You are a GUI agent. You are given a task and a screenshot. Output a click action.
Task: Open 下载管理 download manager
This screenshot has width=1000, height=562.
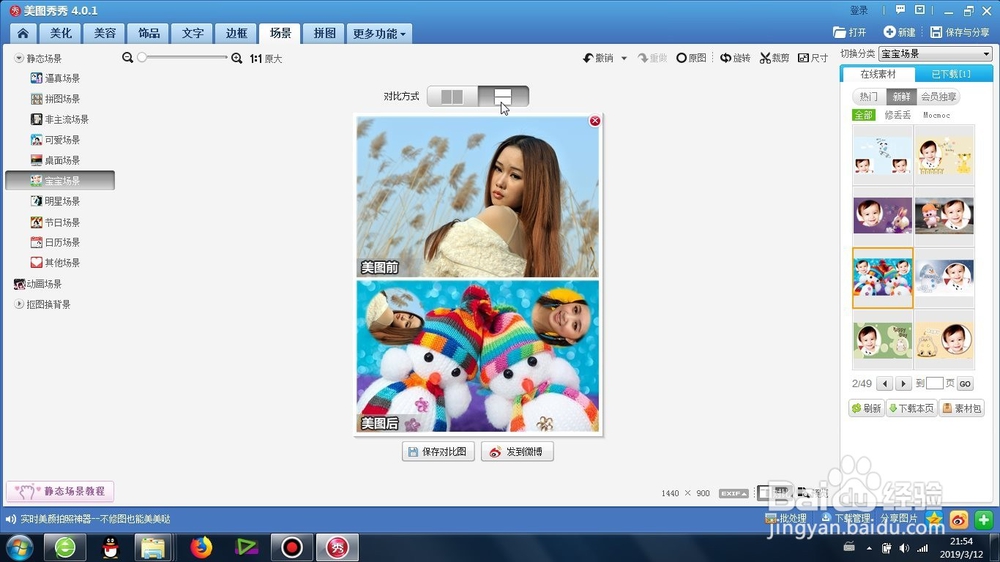pyautogui.click(x=846, y=518)
